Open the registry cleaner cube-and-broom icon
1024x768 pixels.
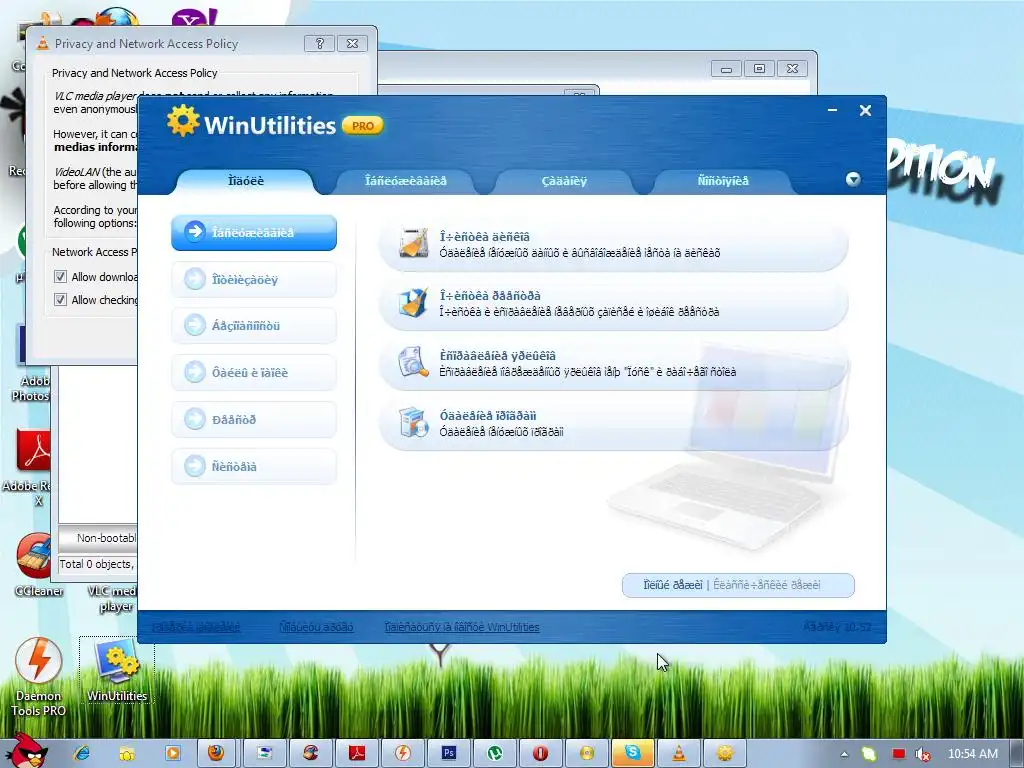tap(414, 302)
